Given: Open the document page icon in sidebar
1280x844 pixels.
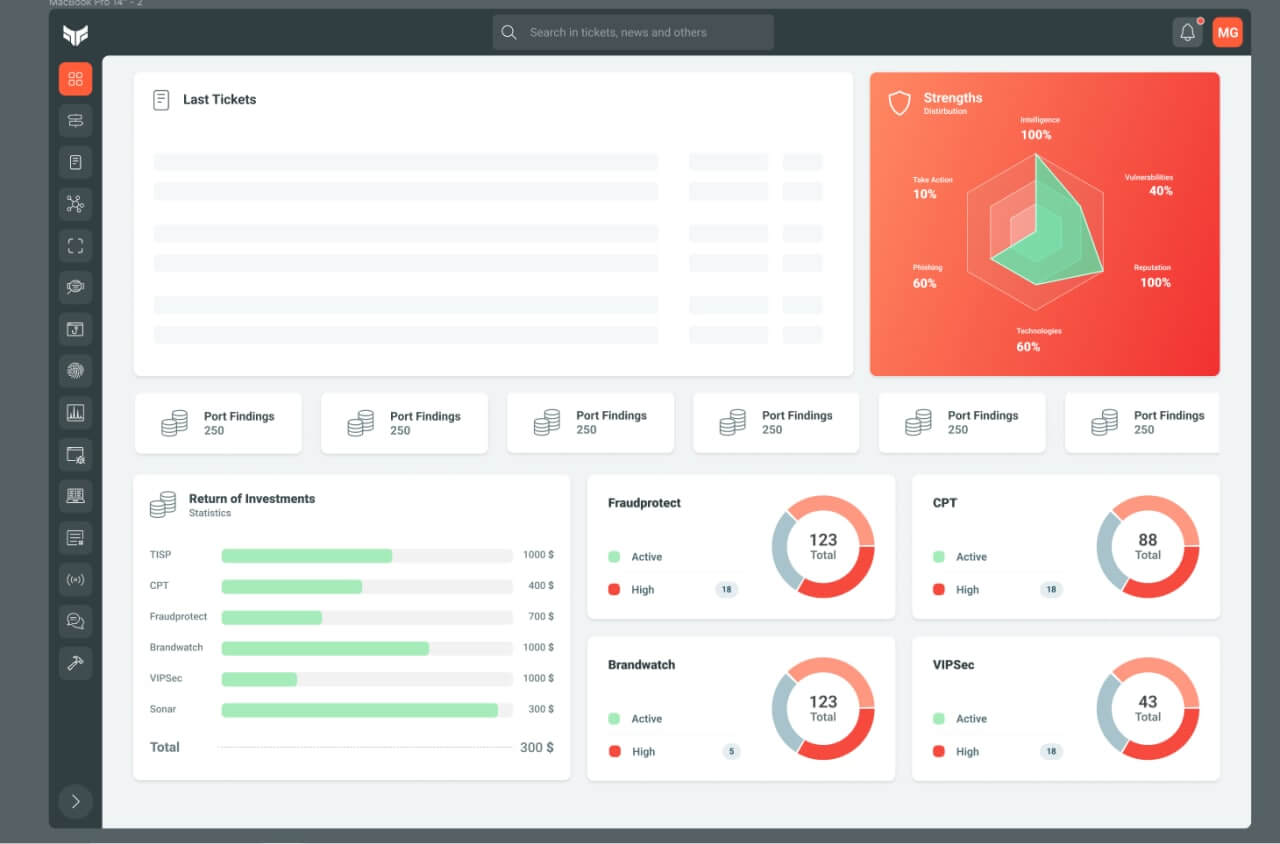Looking at the screenshot, I should (75, 162).
